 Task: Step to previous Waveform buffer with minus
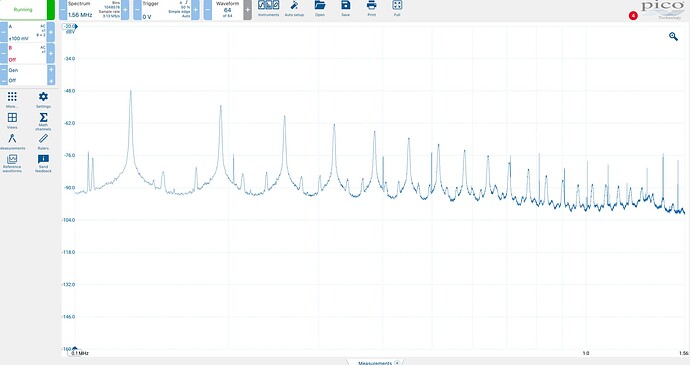[x=207, y=10]
